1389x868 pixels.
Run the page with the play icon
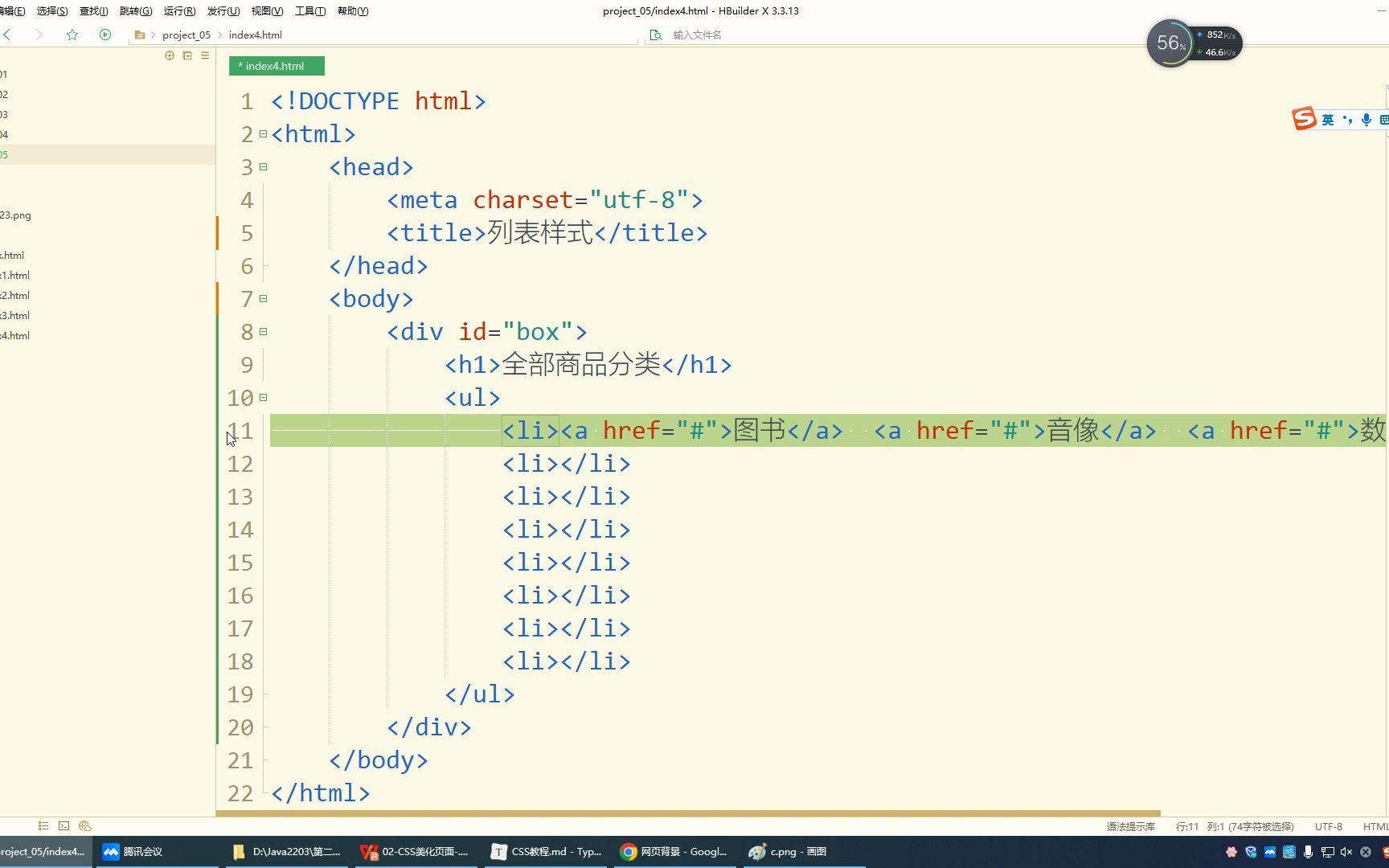pos(105,35)
